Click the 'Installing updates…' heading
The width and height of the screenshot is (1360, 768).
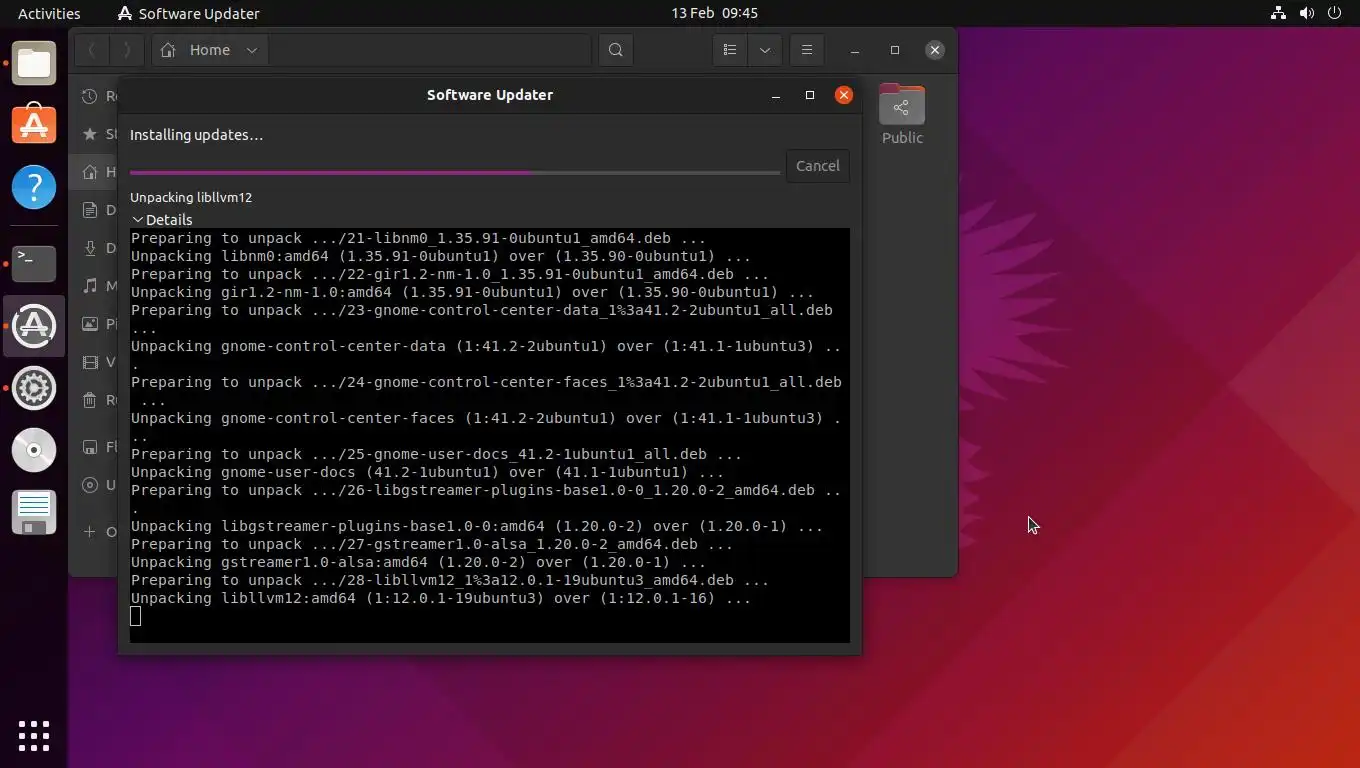(196, 135)
